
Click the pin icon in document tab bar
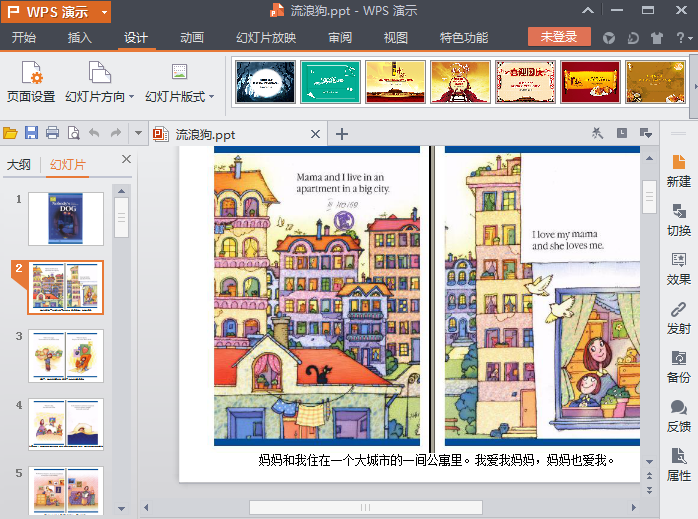[597, 133]
